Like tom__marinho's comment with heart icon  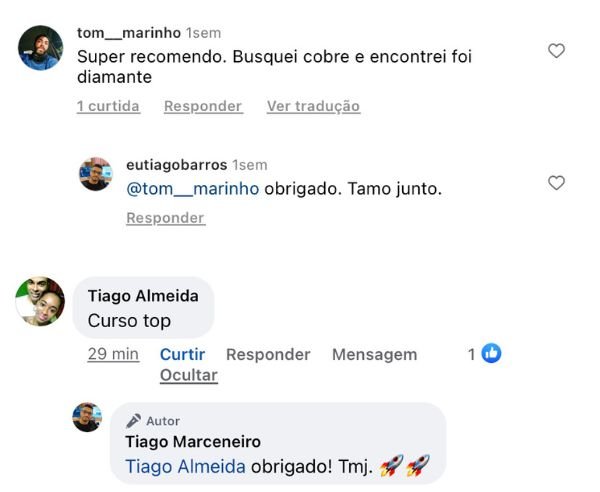coord(556,51)
